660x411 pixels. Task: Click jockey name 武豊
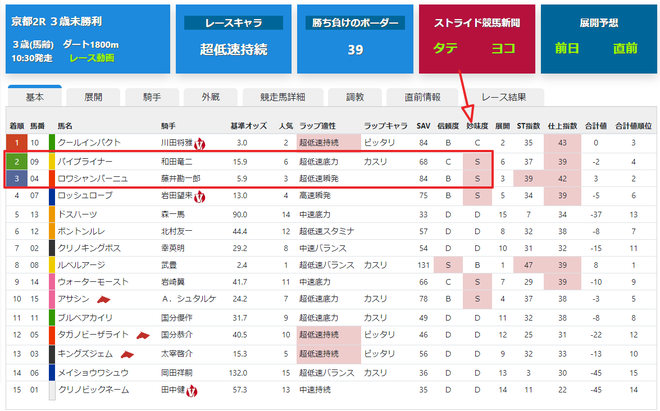(x=169, y=265)
